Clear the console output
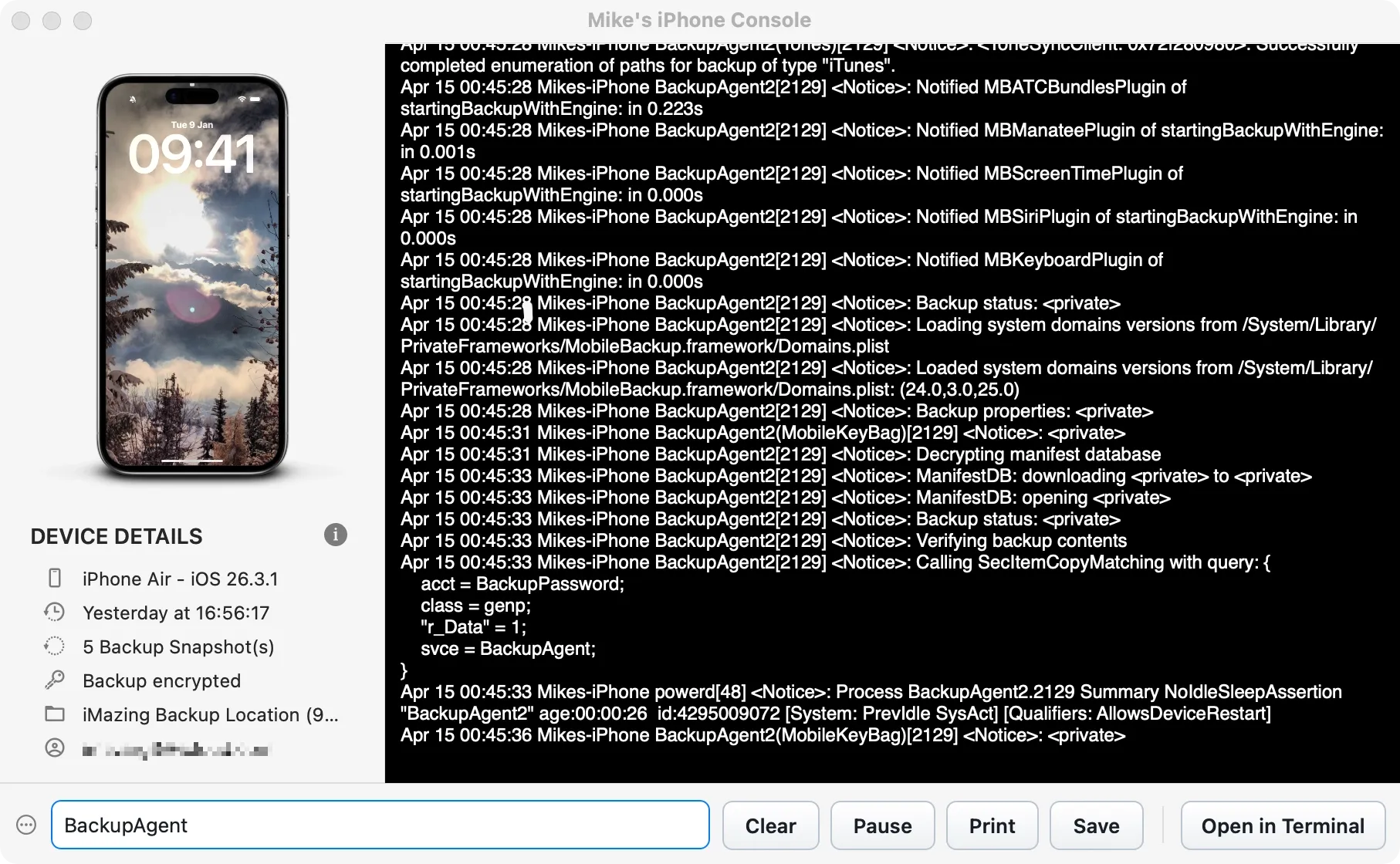Screen dimensions: 1400x864 (x=769, y=825)
